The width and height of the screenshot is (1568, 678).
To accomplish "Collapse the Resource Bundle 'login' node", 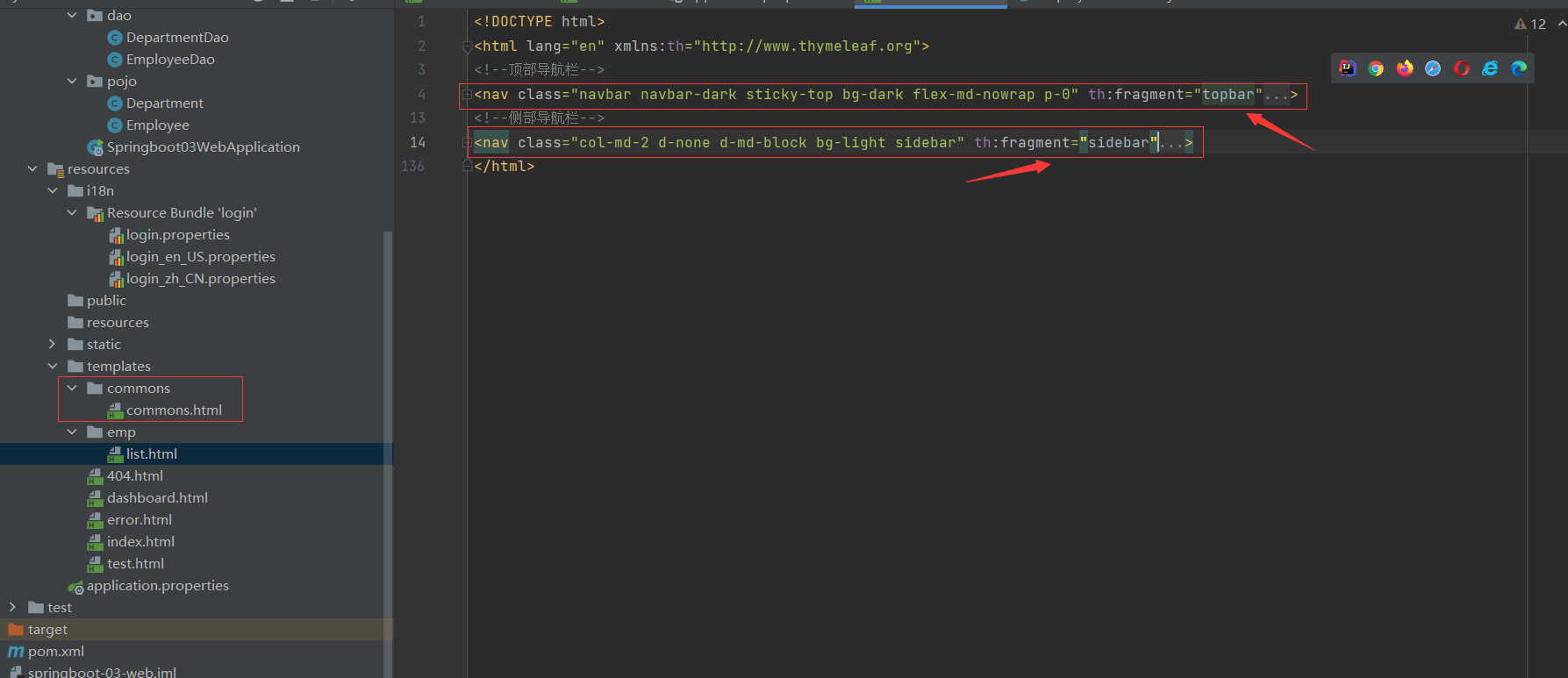I will (x=72, y=213).
